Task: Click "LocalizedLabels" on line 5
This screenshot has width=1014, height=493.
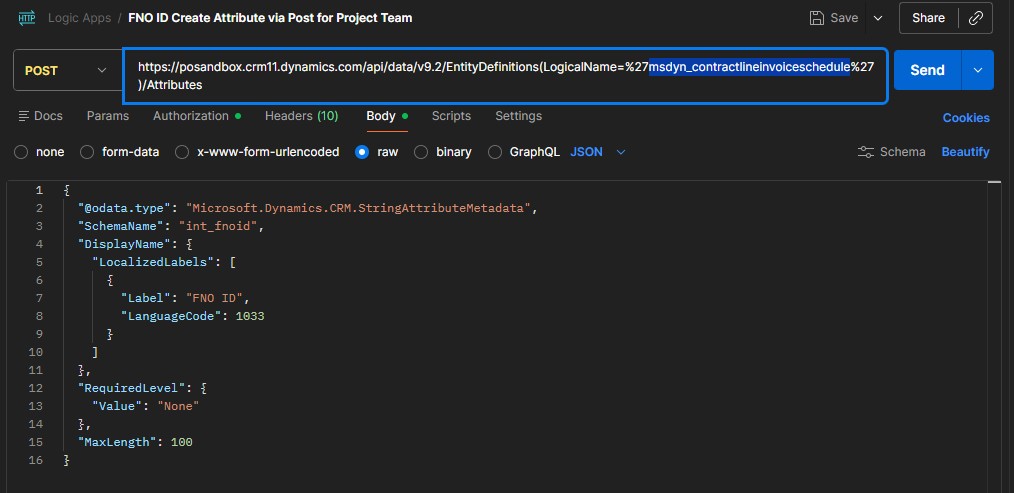Action: [x=153, y=263]
